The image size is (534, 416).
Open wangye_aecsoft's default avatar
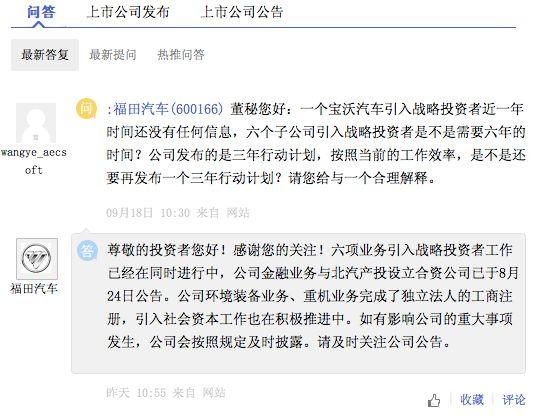36,123
